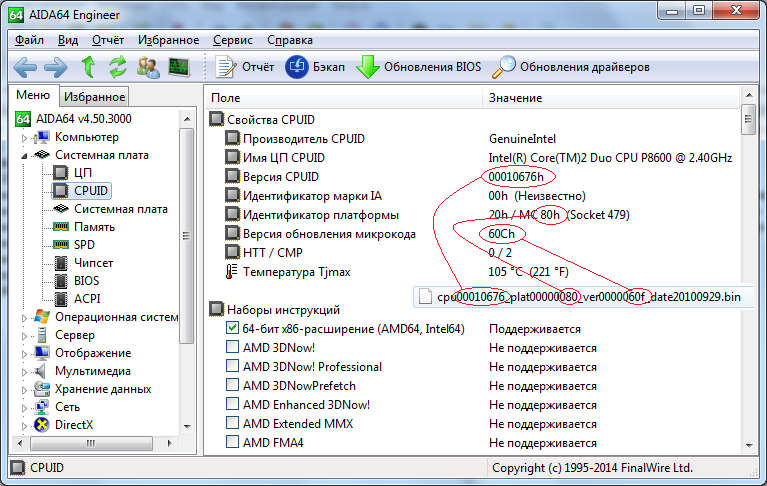This screenshot has height=486, width=767.
Task: Expand the Хранение данных tree node
Action: coord(24,391)
